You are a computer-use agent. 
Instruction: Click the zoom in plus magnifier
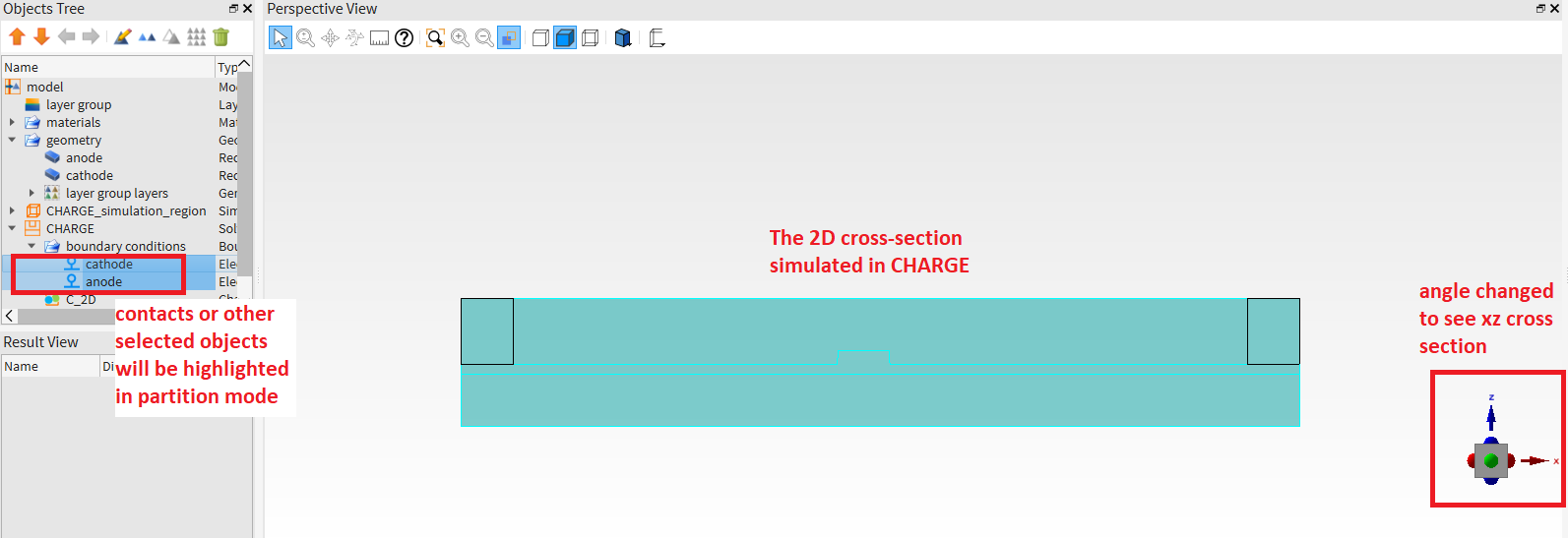coord(460,37)
